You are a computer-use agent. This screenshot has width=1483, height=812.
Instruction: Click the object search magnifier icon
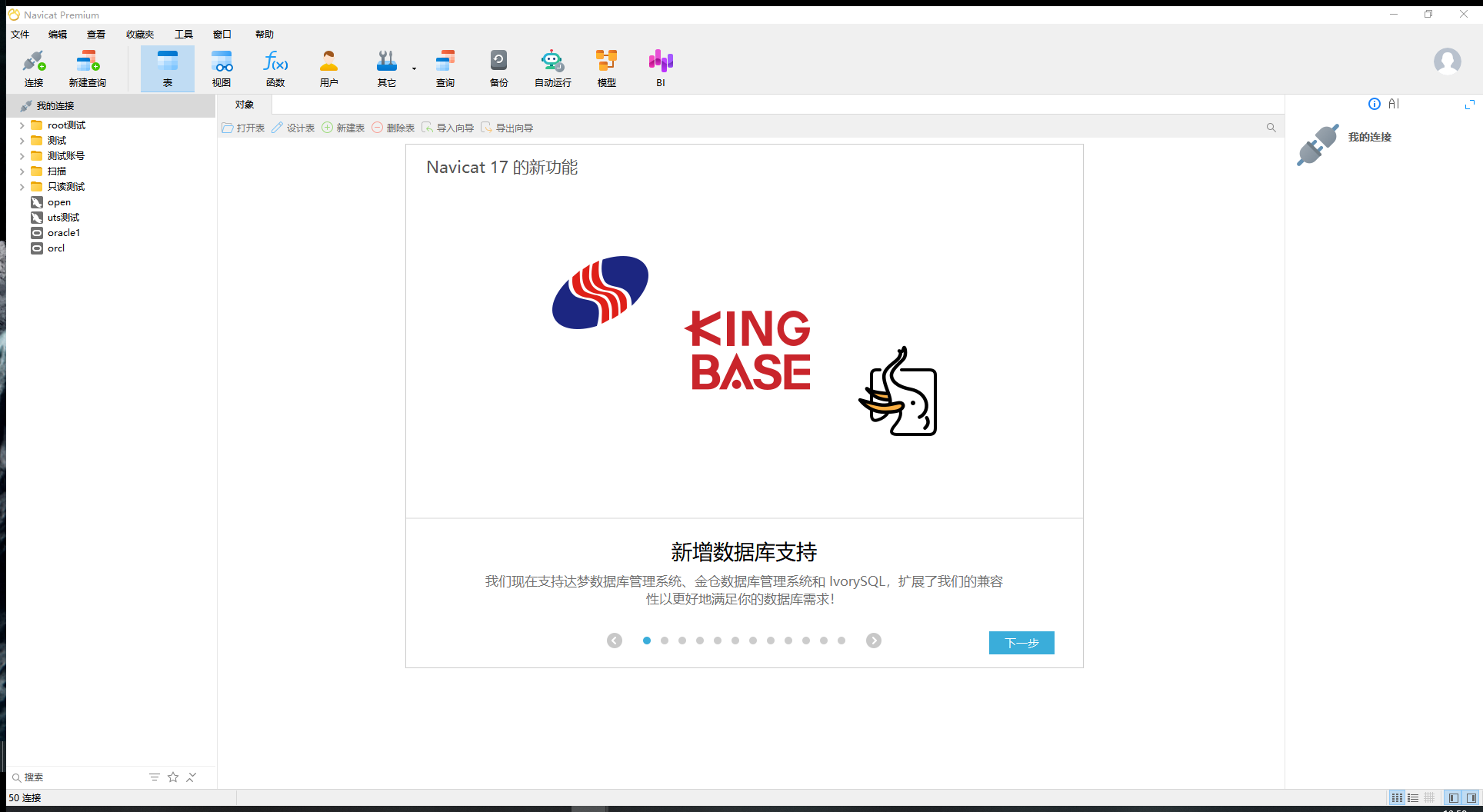(x=1271, y=128)
